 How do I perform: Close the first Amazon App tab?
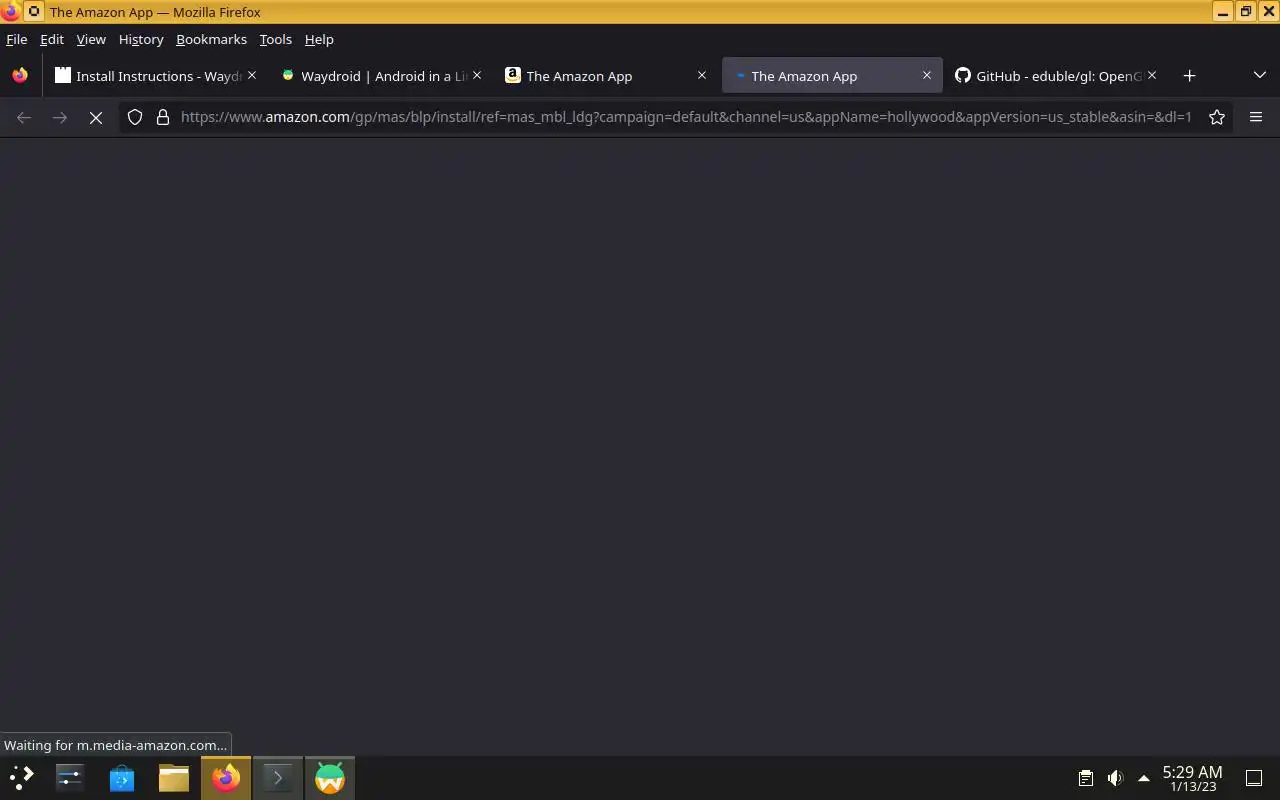(702, 75)
